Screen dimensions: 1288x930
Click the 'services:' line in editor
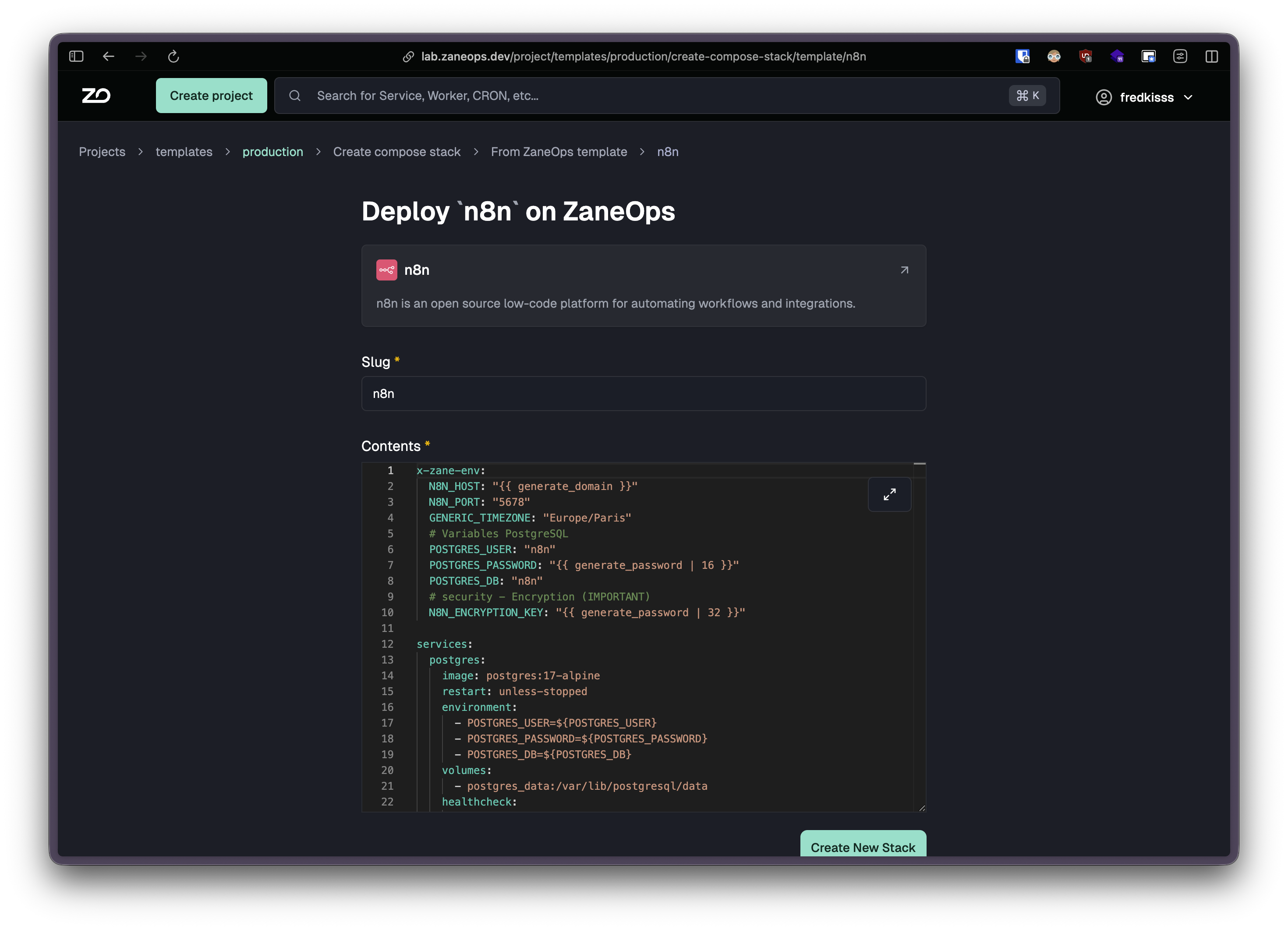coord(445,644)
